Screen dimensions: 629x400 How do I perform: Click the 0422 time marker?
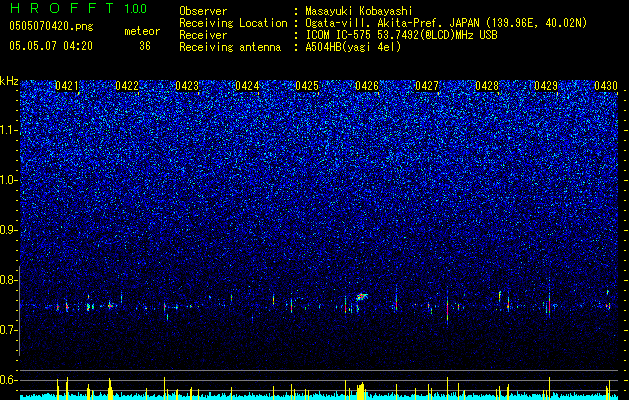tap(127, 86)
